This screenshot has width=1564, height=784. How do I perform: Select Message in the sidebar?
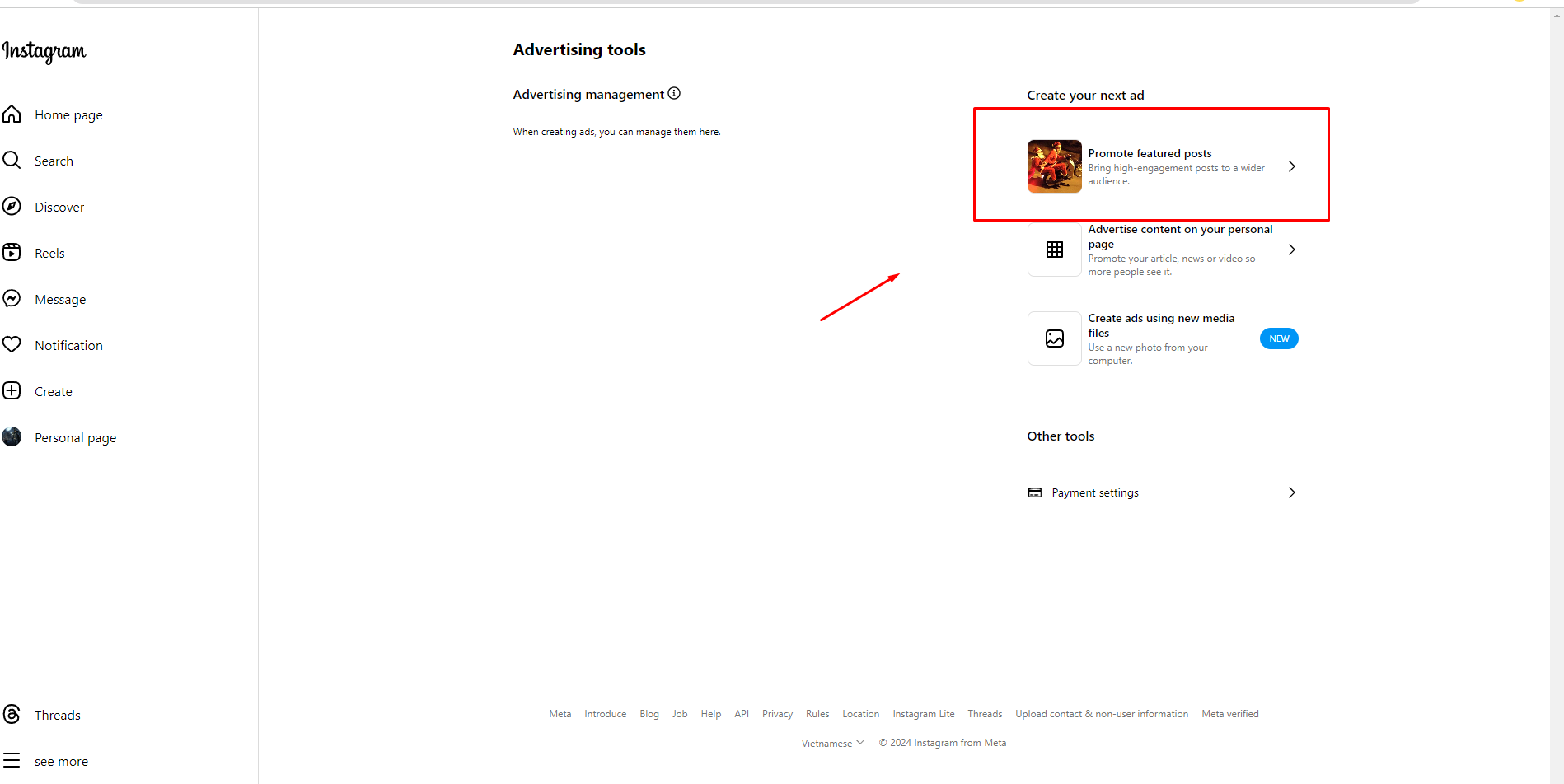(60, 300)
